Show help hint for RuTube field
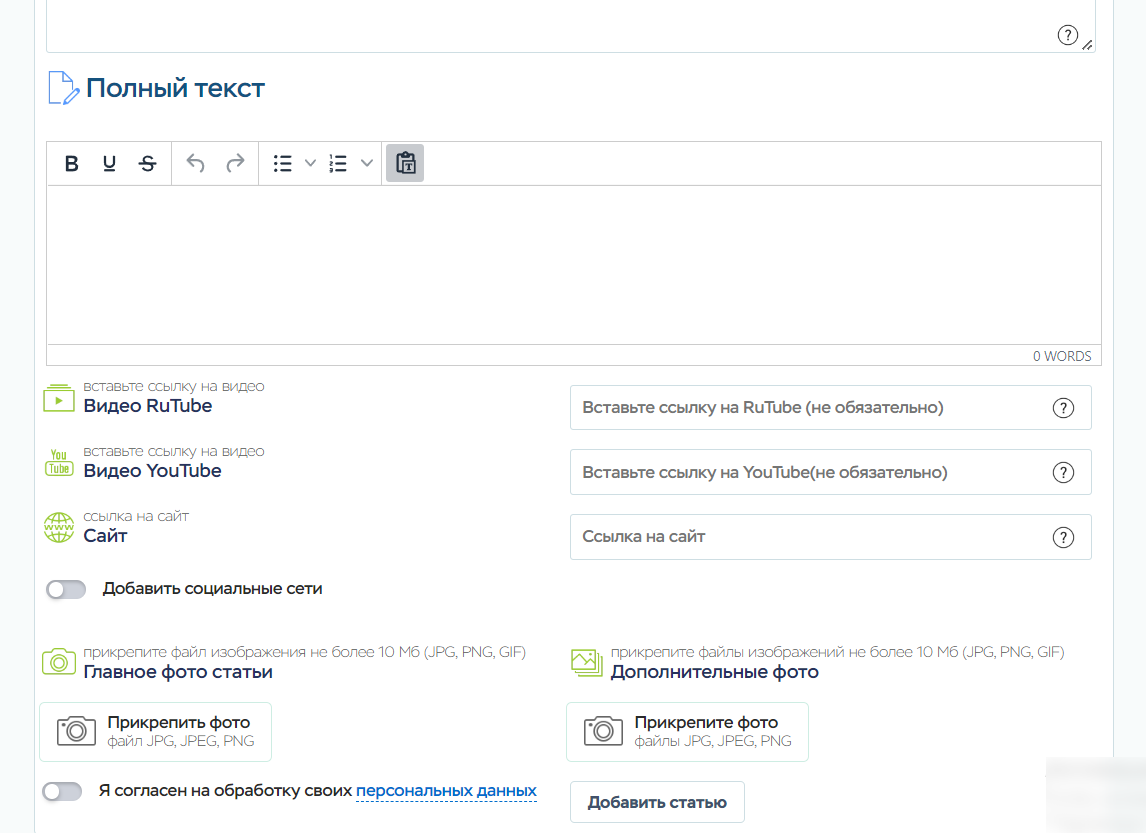 pos(1063,408)
